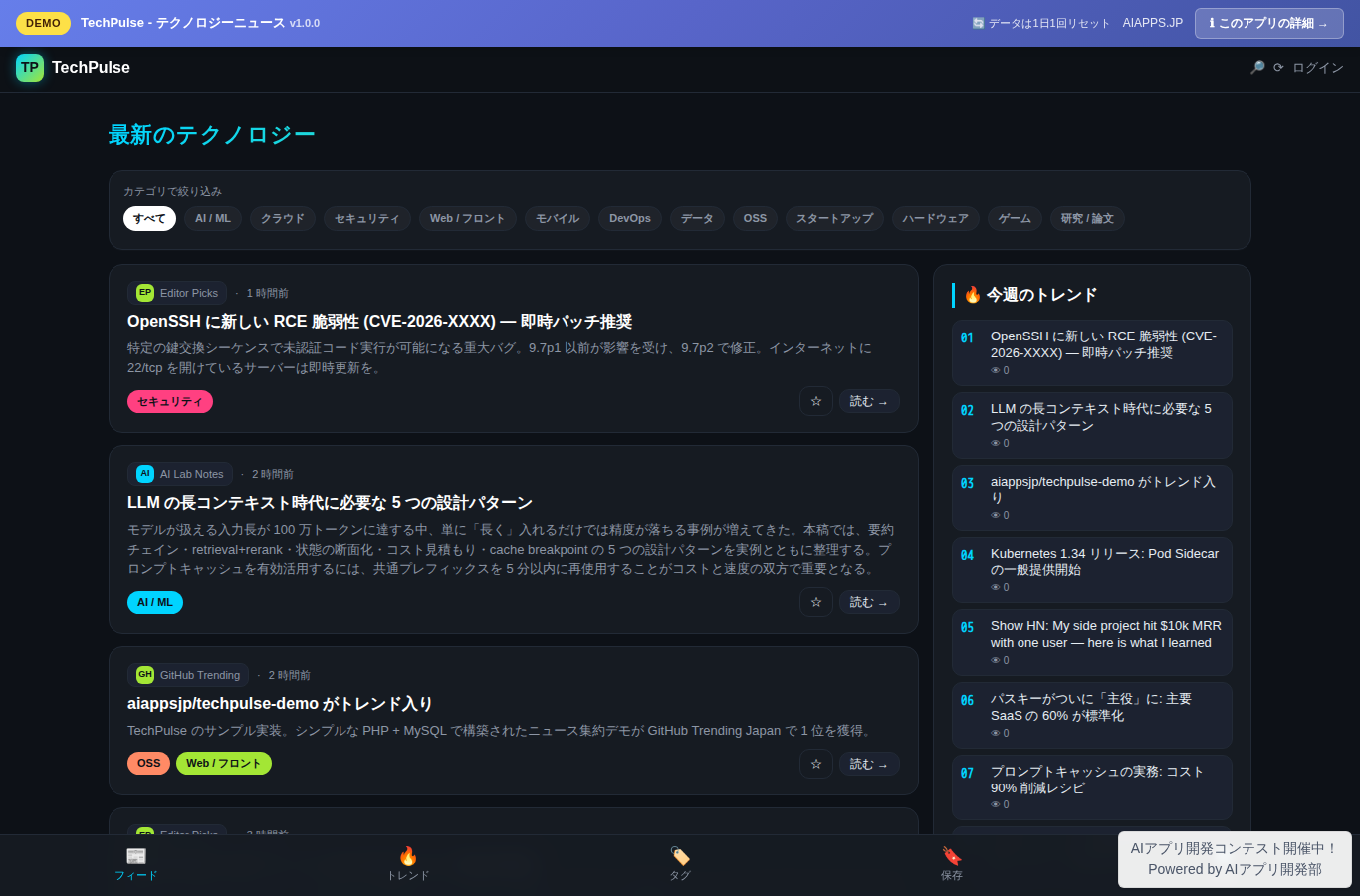Filter by セキュリティ category chip
Viewport: 1360px width, 896px height.
click(x=367, y=218)
